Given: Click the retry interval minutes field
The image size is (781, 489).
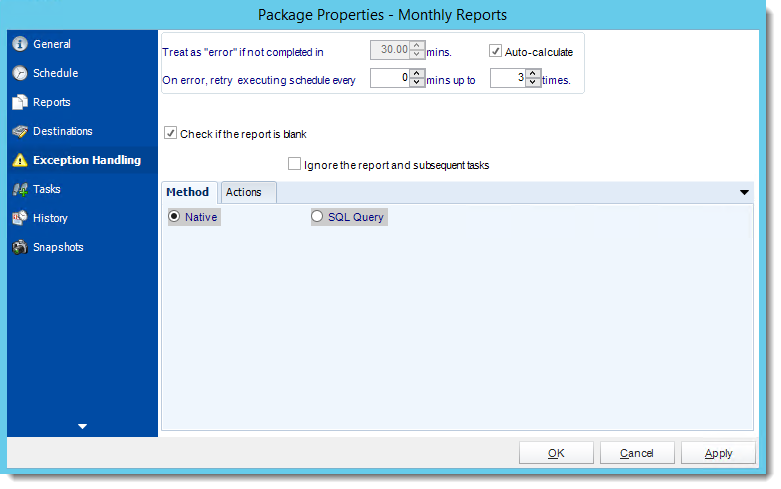Looking at the screenshot, I should [390, 78].
